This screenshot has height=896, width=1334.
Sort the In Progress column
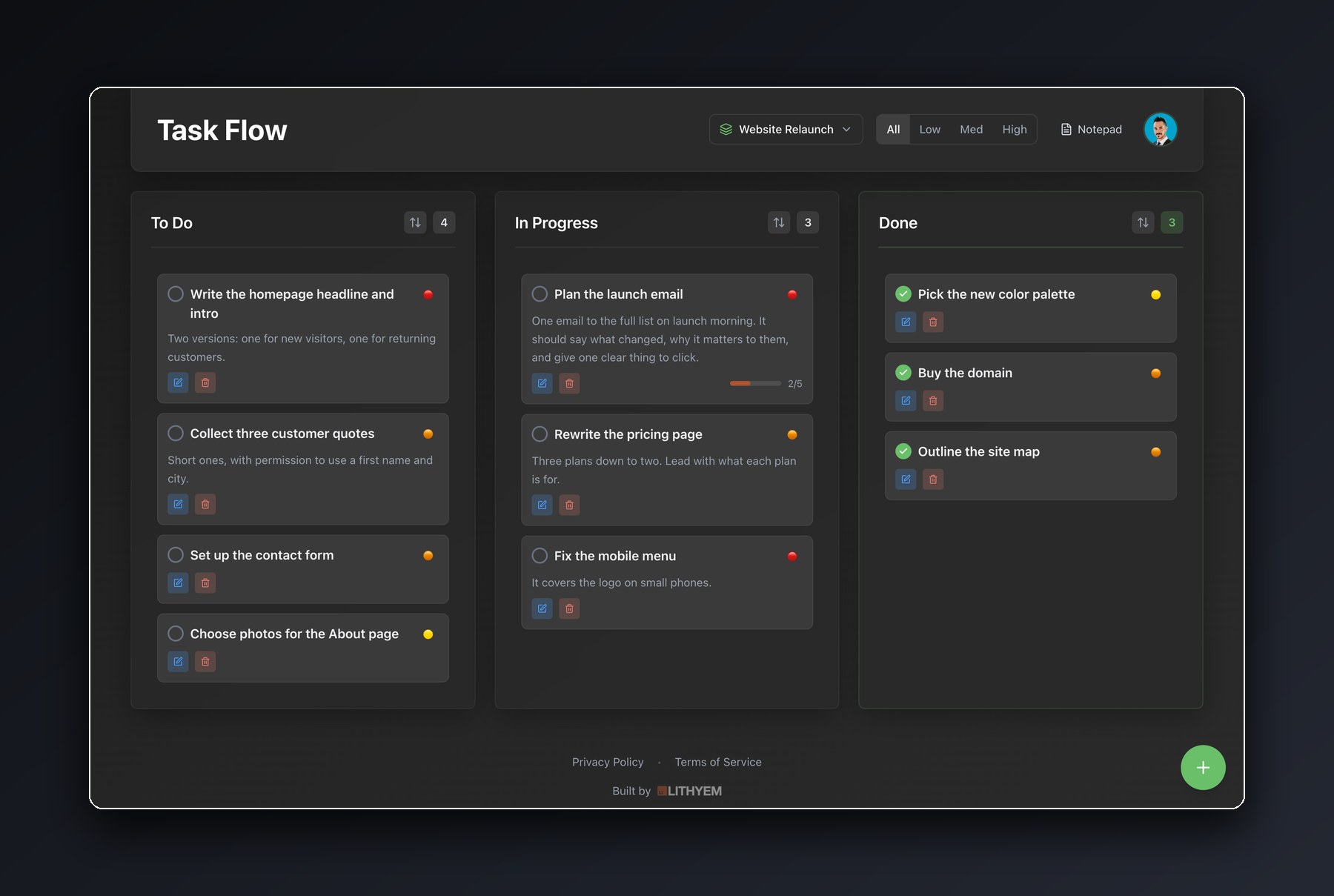(779, 222)
